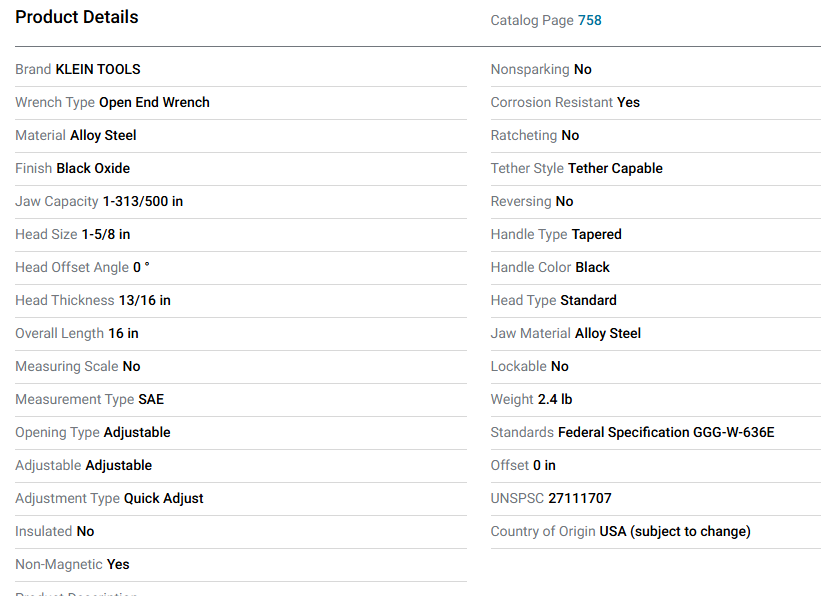Click the Head Type Standard value
821x596 pixels.
pos(588,300)
